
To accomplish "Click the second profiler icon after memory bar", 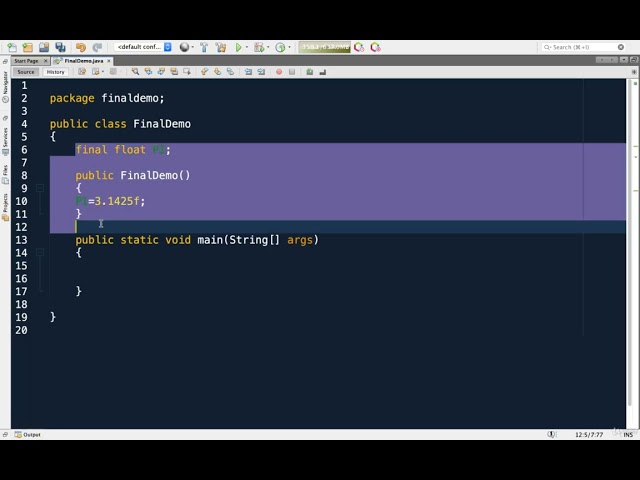I will coord(376,47).
